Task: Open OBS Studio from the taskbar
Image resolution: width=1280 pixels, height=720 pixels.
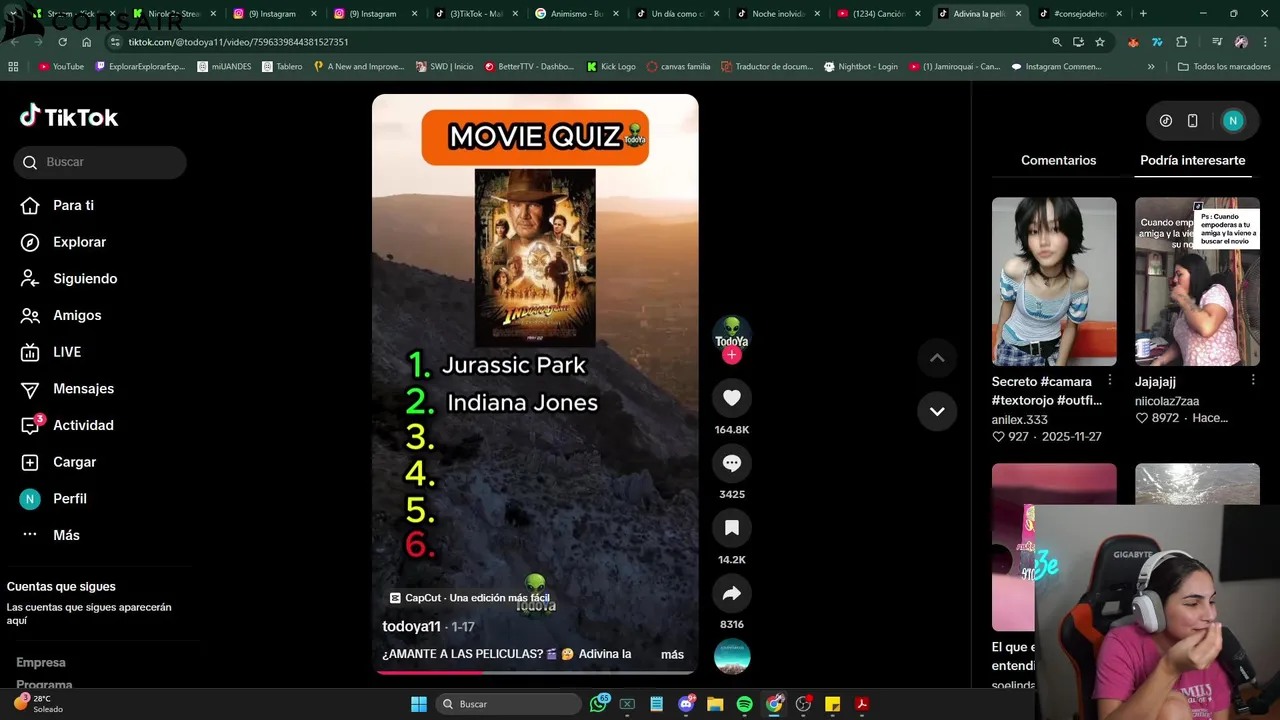Action: click(x=803, y=704)
